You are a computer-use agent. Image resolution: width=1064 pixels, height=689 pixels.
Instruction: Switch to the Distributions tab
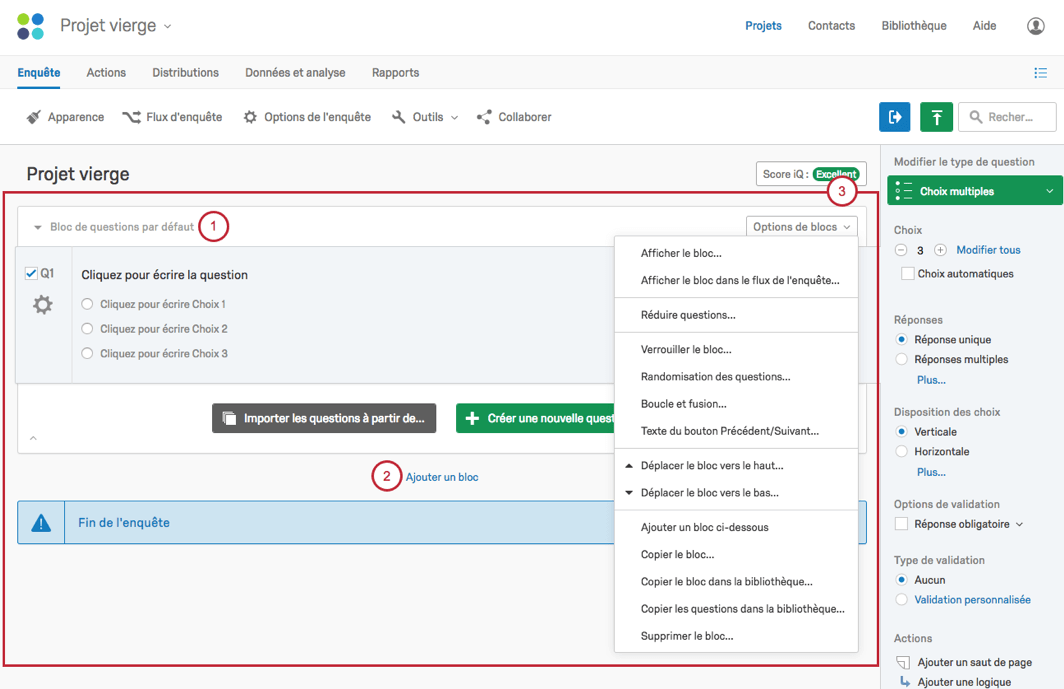click(x=185, y=73)
